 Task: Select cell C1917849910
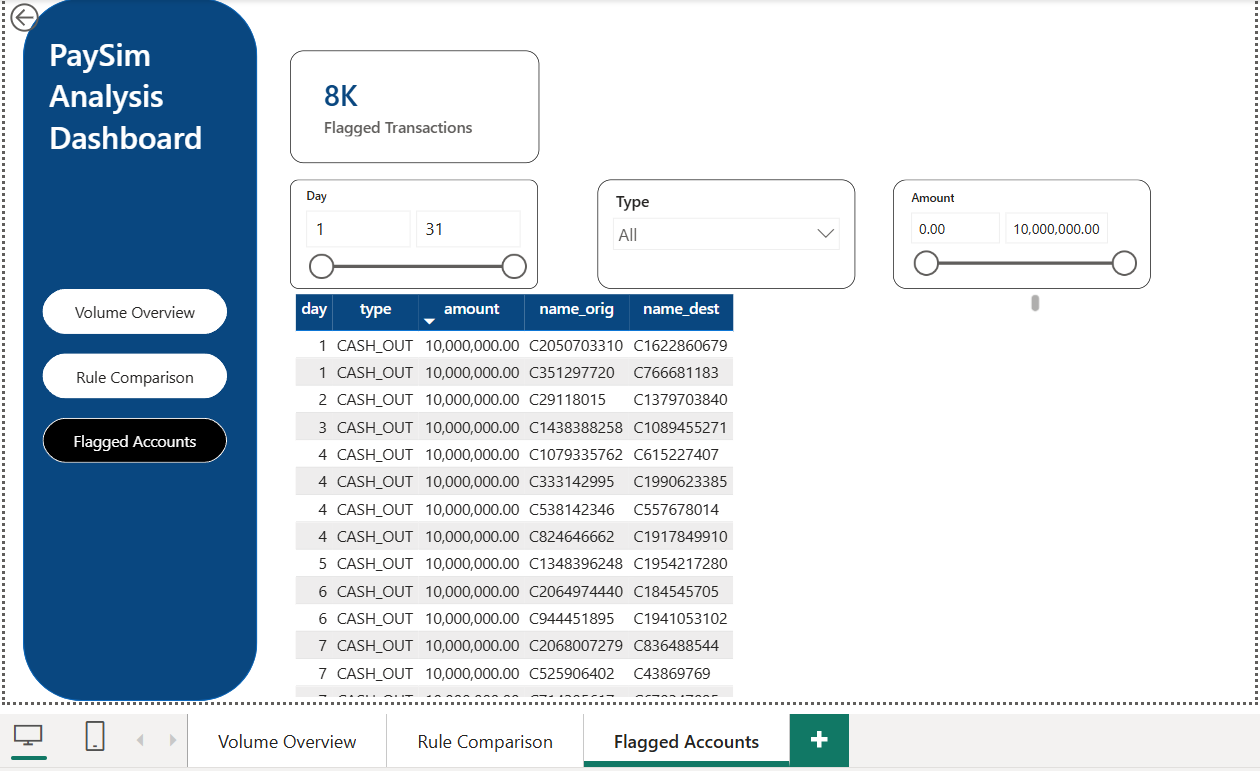[x=680, y=536]
